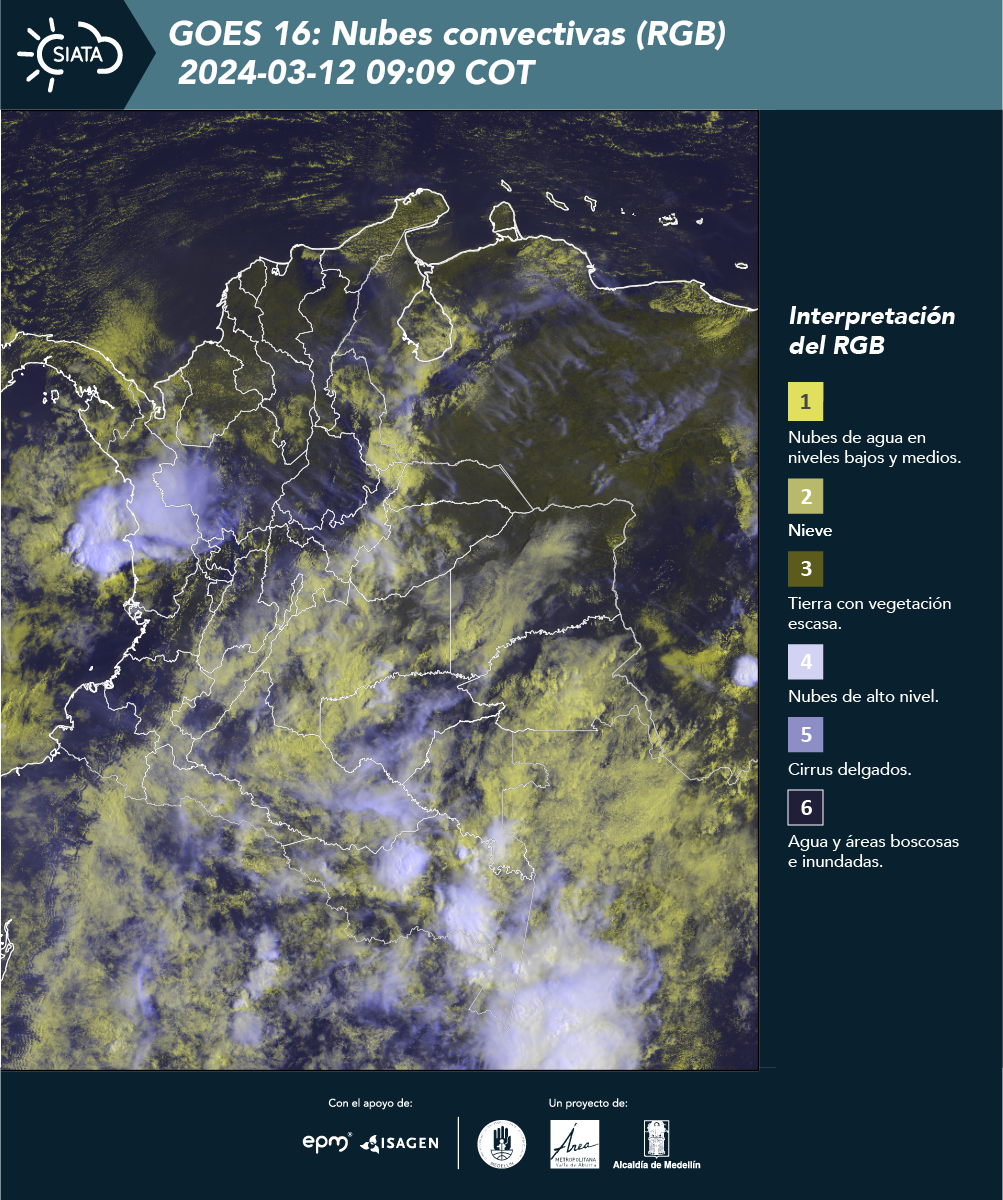The height and width of the screenshot is (1200, 1003).
Task: Click the Tierra con vegetación escasa label
Action: tap(869, 613)
